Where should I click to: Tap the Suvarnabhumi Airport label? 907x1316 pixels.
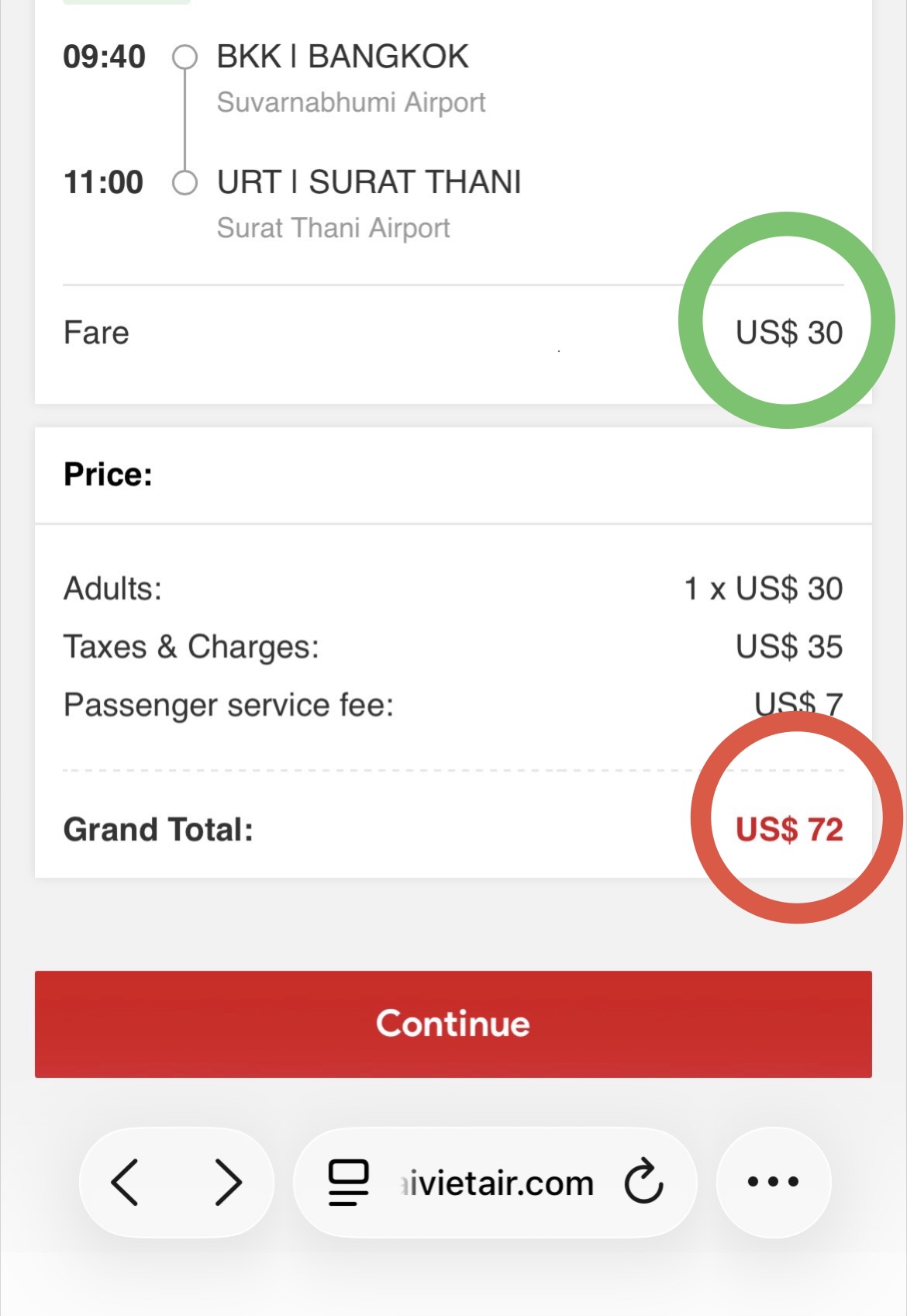[x=351, y=102]
